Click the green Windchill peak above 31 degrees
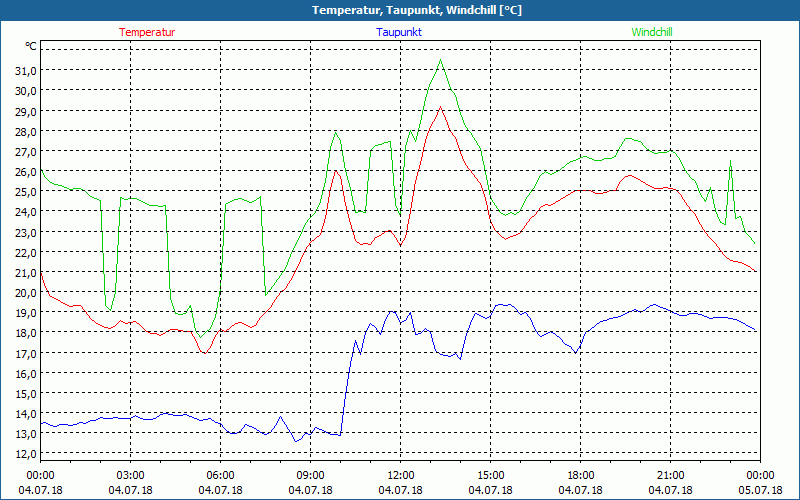The height and width of the screenshot is (500, 800). tap(440, 60)
